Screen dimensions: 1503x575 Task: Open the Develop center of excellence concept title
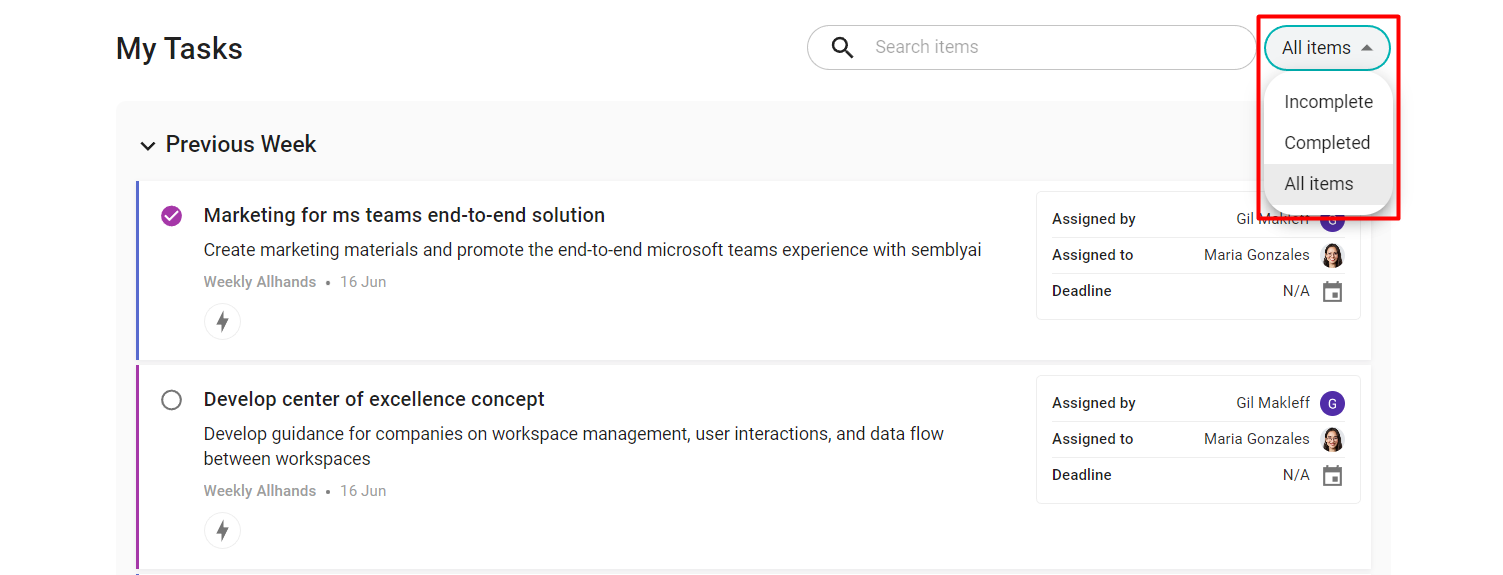pyautogui.click(x=374, y=399)
